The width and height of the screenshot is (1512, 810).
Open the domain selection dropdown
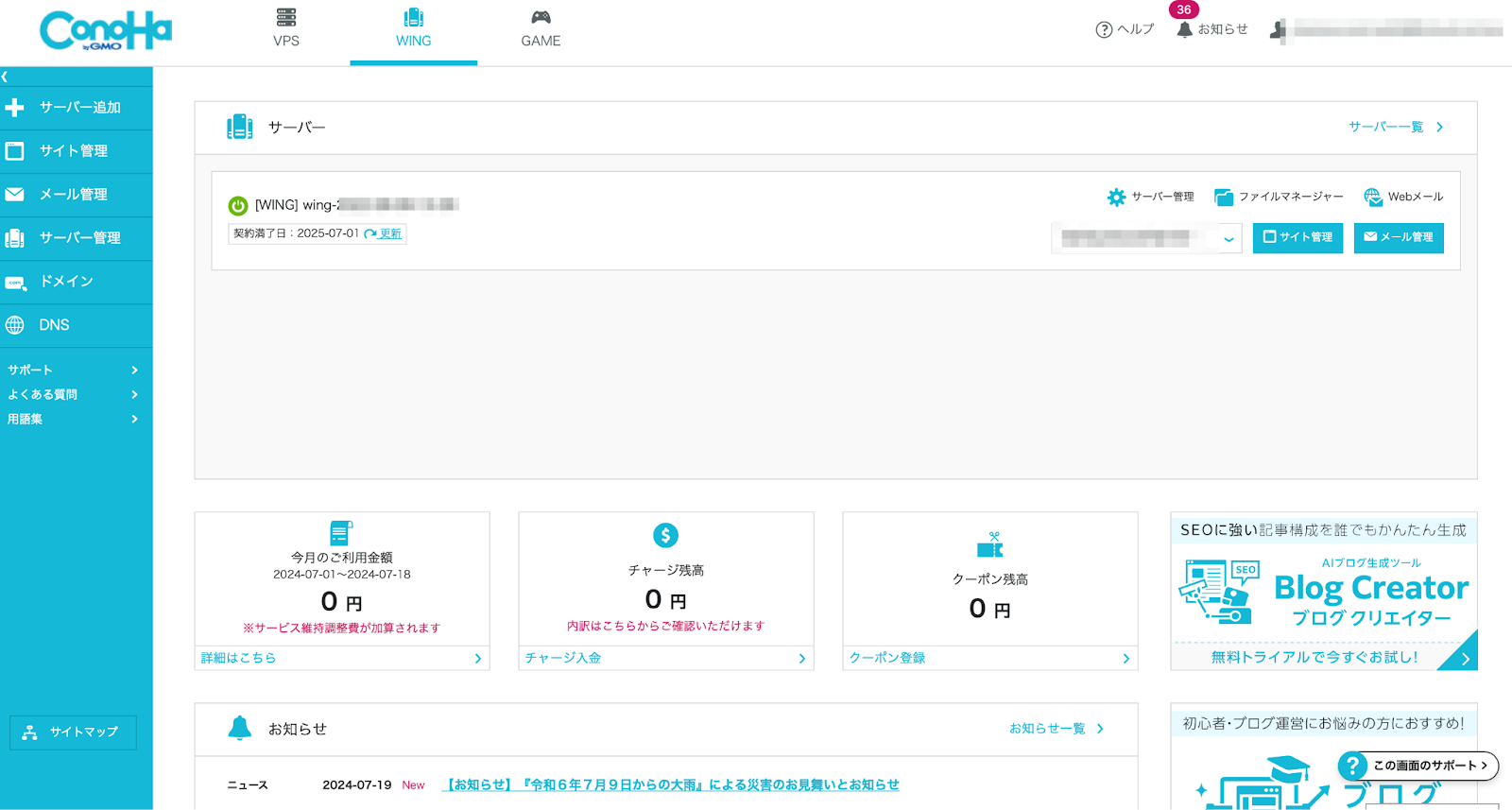[1146, 238]
